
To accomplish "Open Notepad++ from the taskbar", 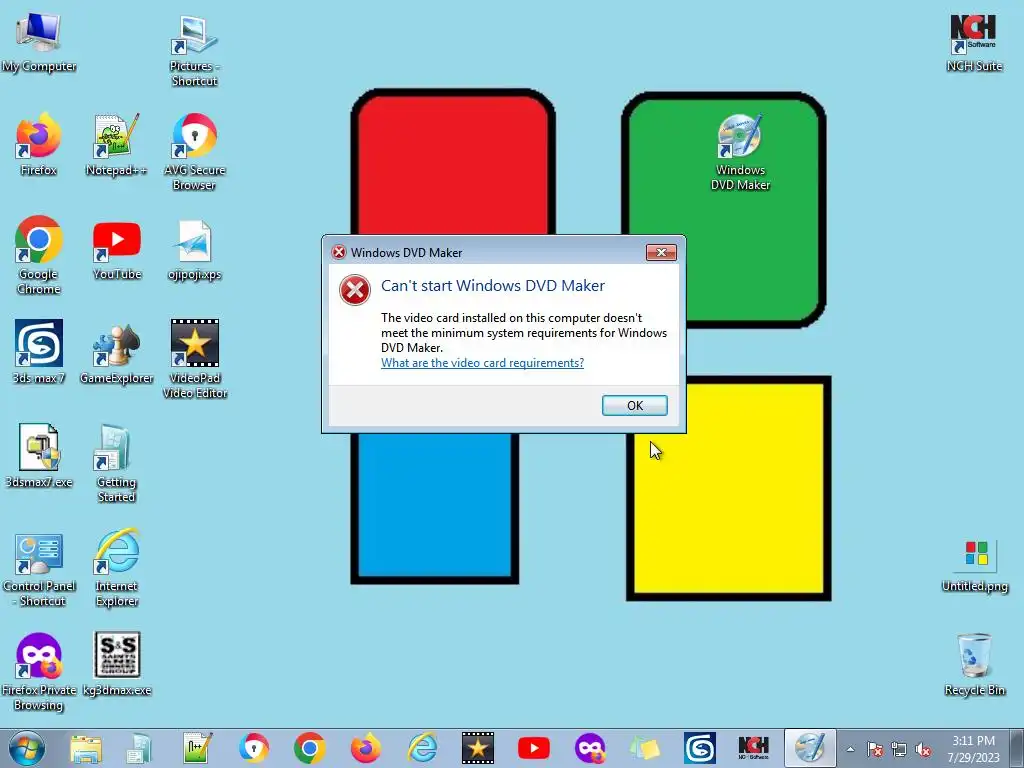I will coord(195,748).
